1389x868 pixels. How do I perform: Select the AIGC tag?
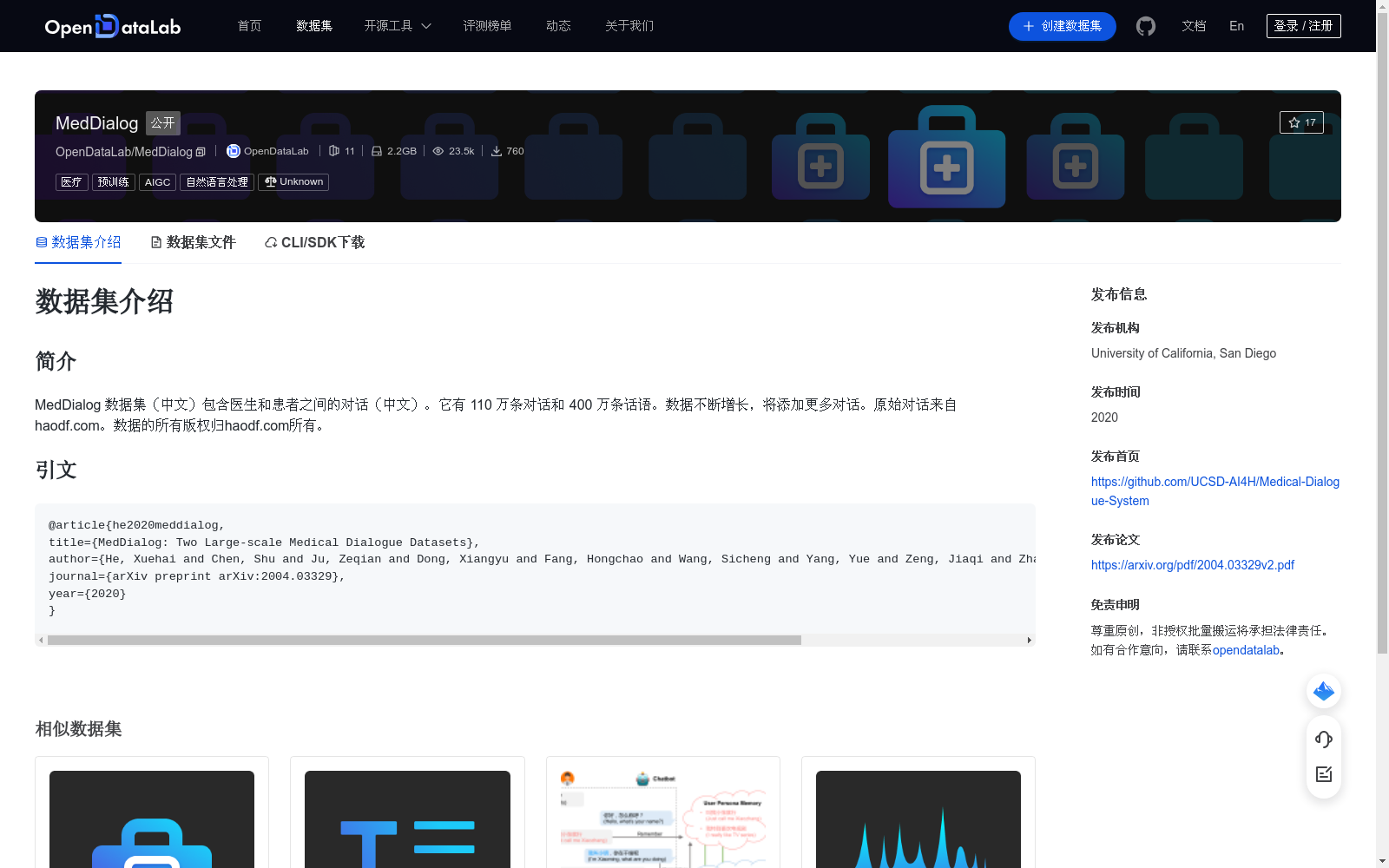(158, 182)
